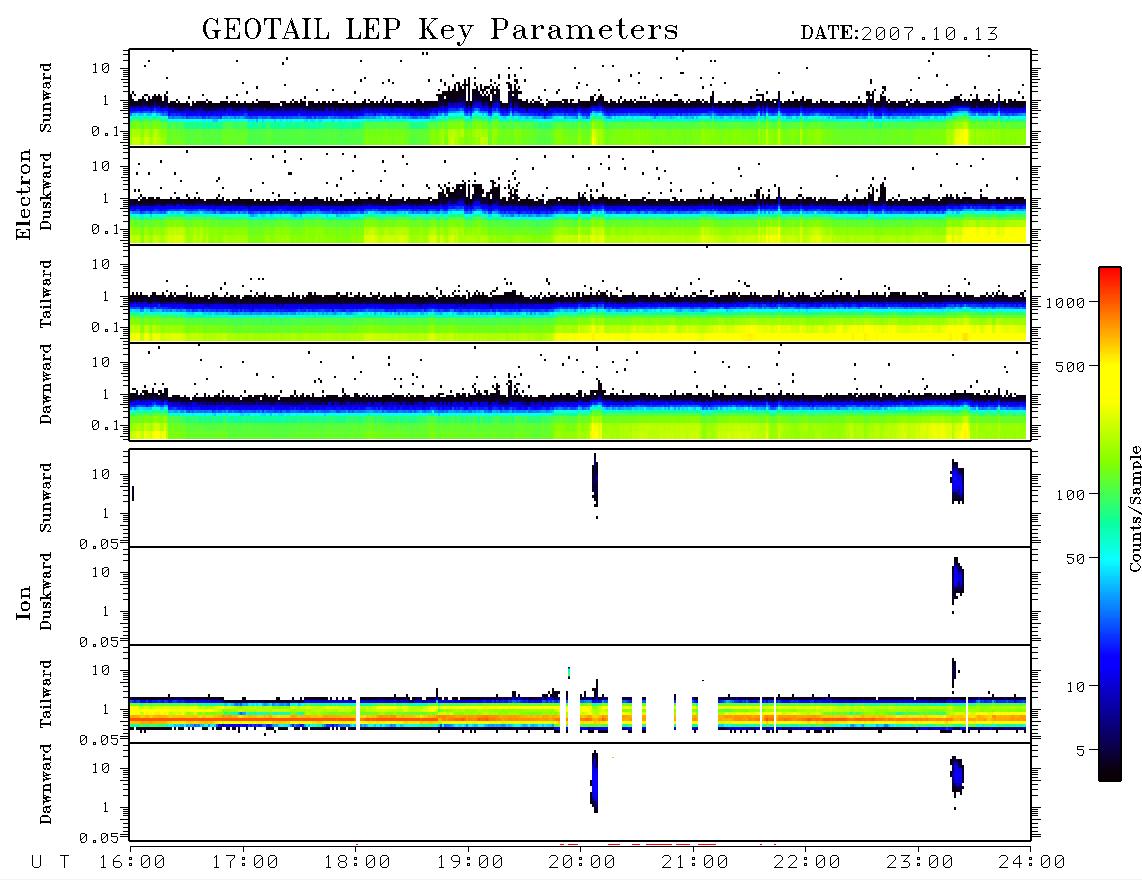Click the 'DATE:2007.10.13' label
This screenshot has height=880, width=1142.
pos(899,34)
